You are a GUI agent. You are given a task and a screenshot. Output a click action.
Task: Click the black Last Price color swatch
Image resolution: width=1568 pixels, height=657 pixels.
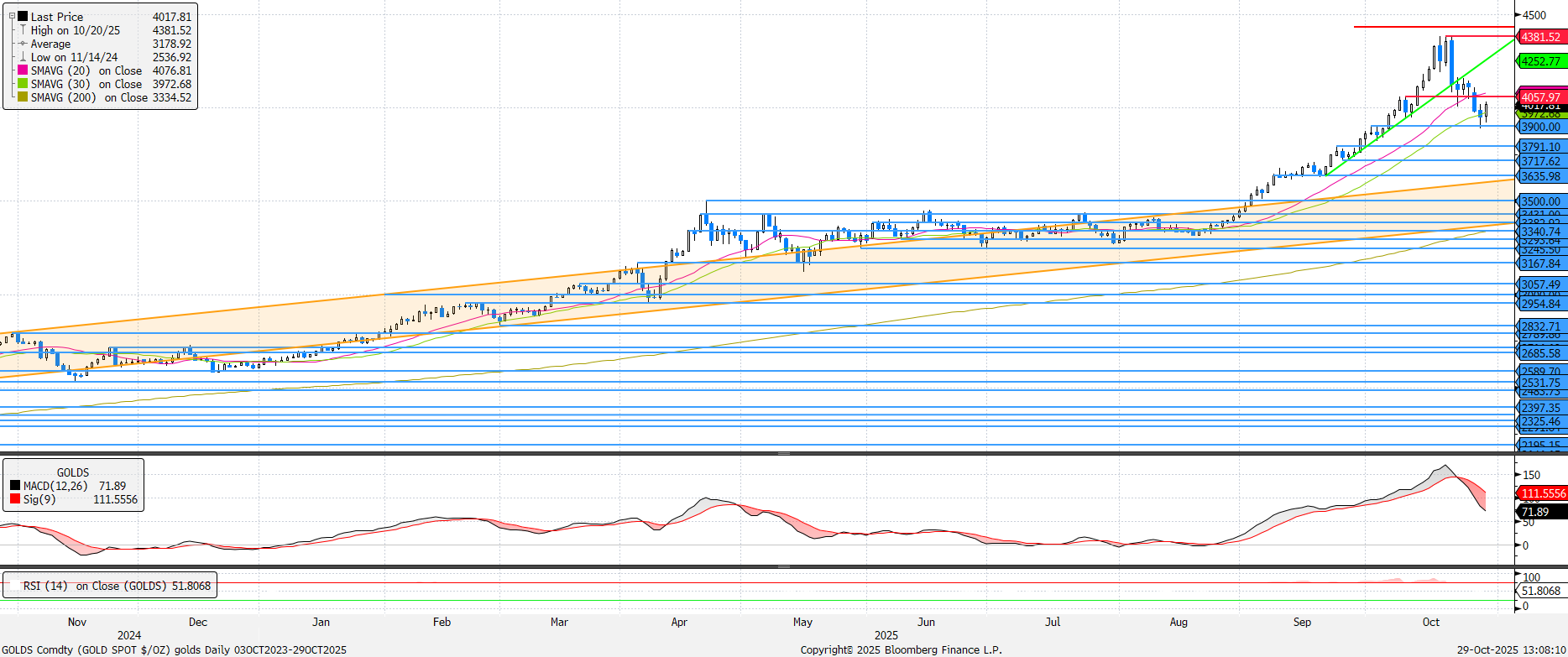pyautogui.click(x=23, y=17)
